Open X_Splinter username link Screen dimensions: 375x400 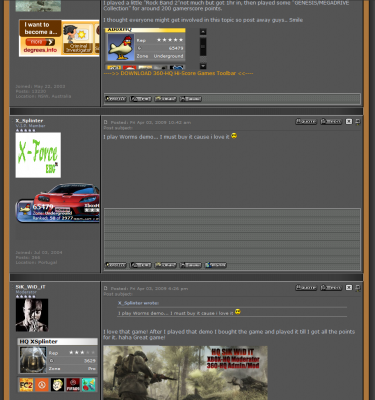pos(29,120)
